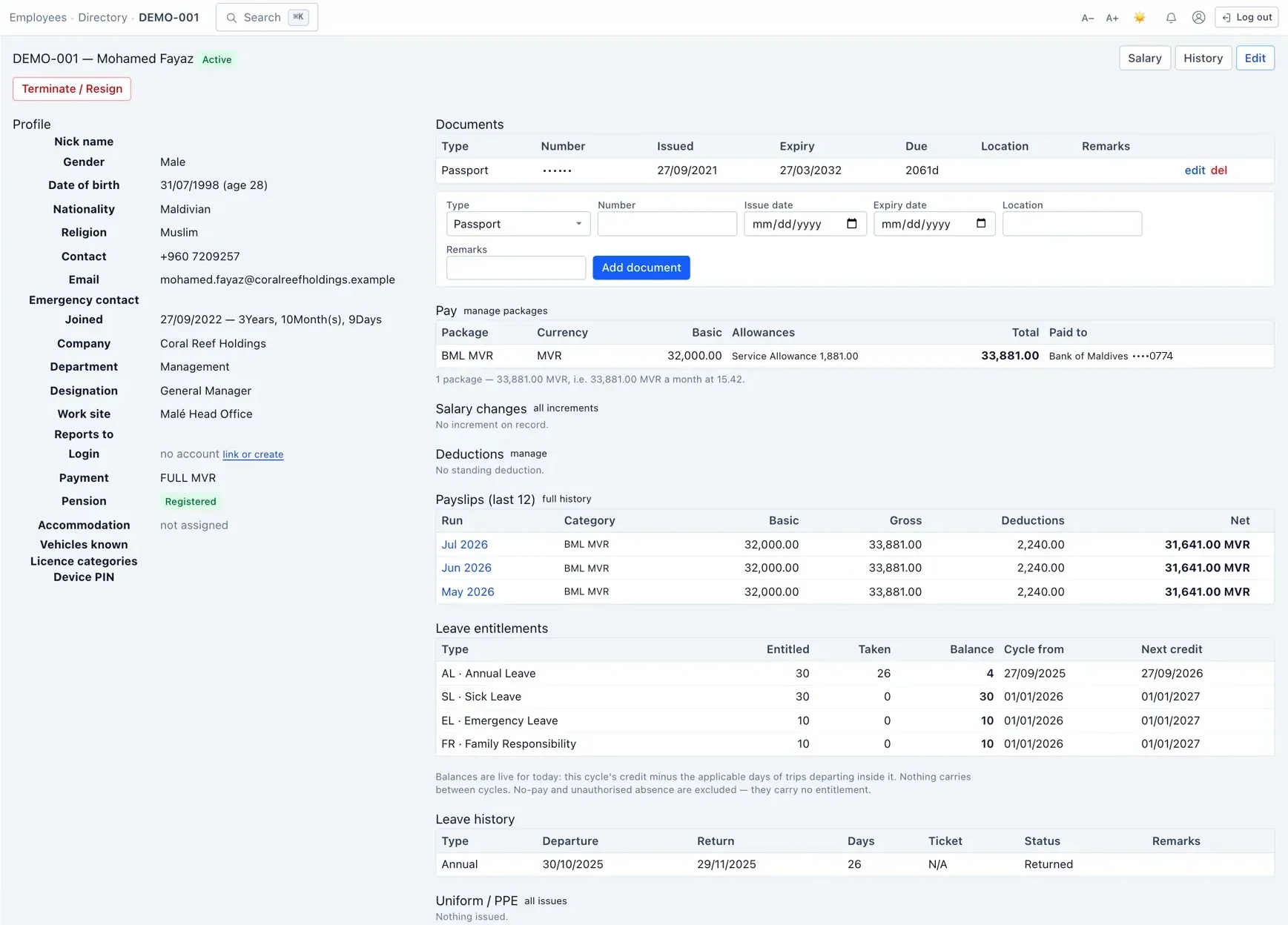Click the 30/10/2025 departure date
The width and height of the screenshot is (1288, 925).
click(x=572, y=864)
